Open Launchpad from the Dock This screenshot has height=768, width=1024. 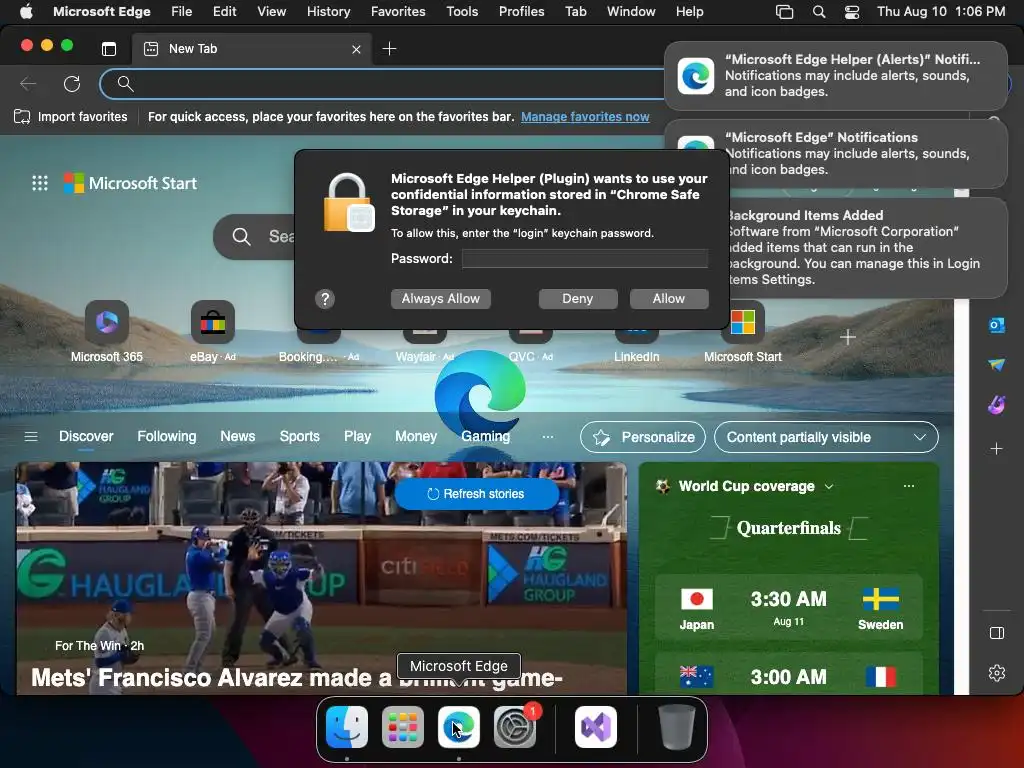click(x=403, y=726)
